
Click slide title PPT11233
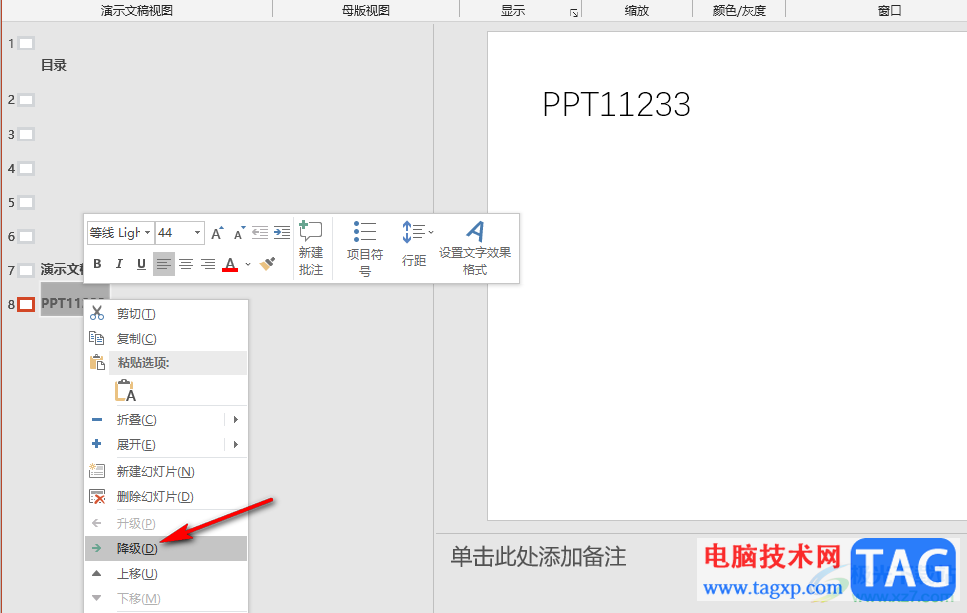pyautogui.click(x=616, y=105)
